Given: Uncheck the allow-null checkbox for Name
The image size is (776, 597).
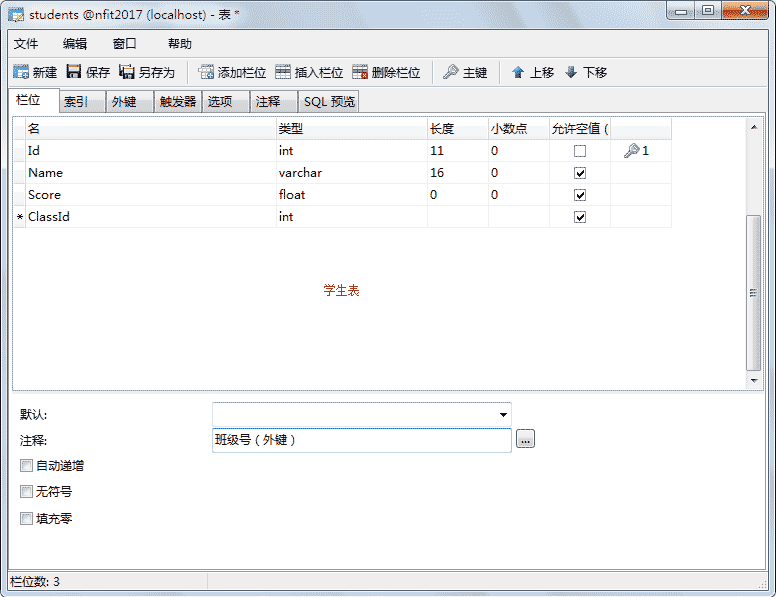Looking at the screenshot, I should click(580, 173).
